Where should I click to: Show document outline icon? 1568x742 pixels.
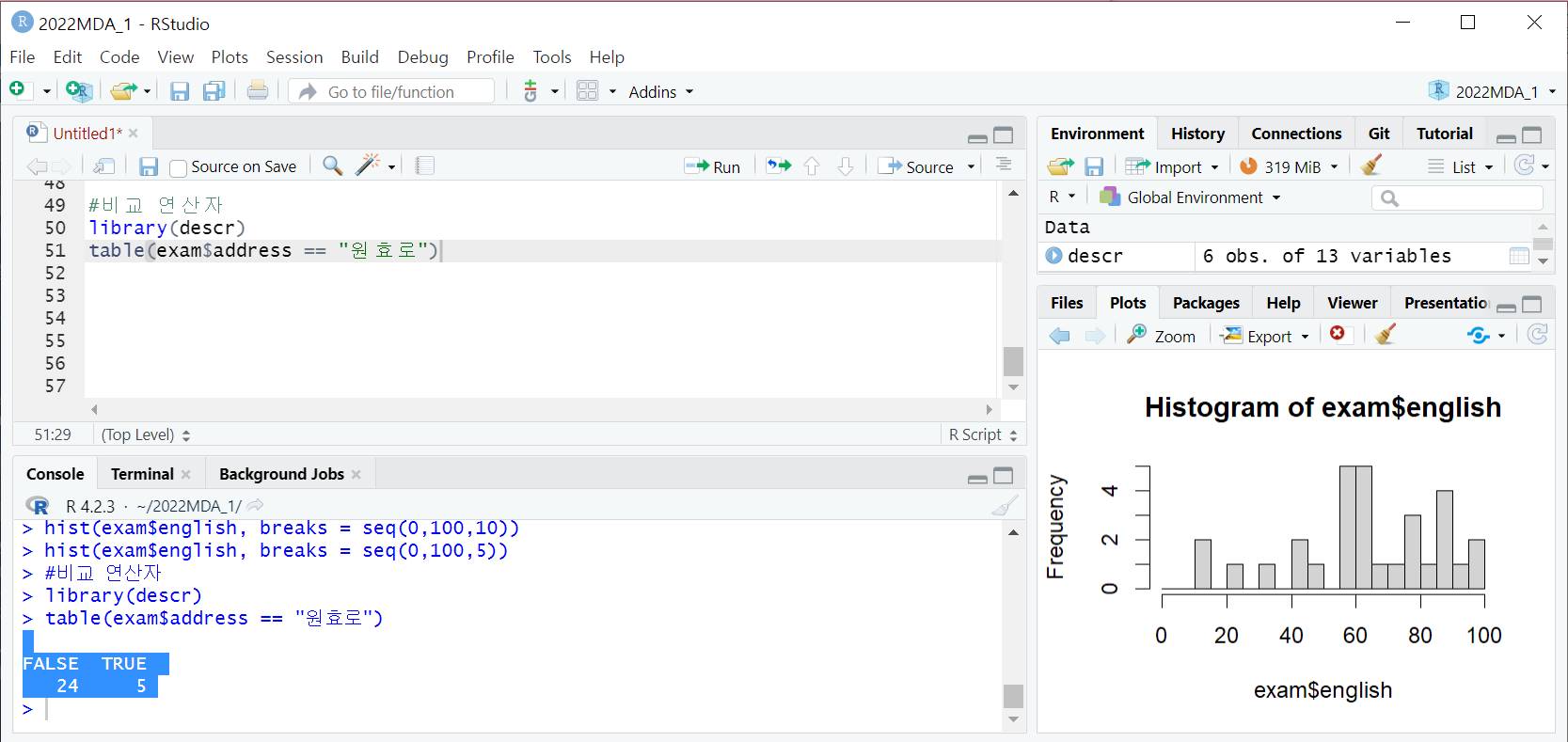(1004, 165)
